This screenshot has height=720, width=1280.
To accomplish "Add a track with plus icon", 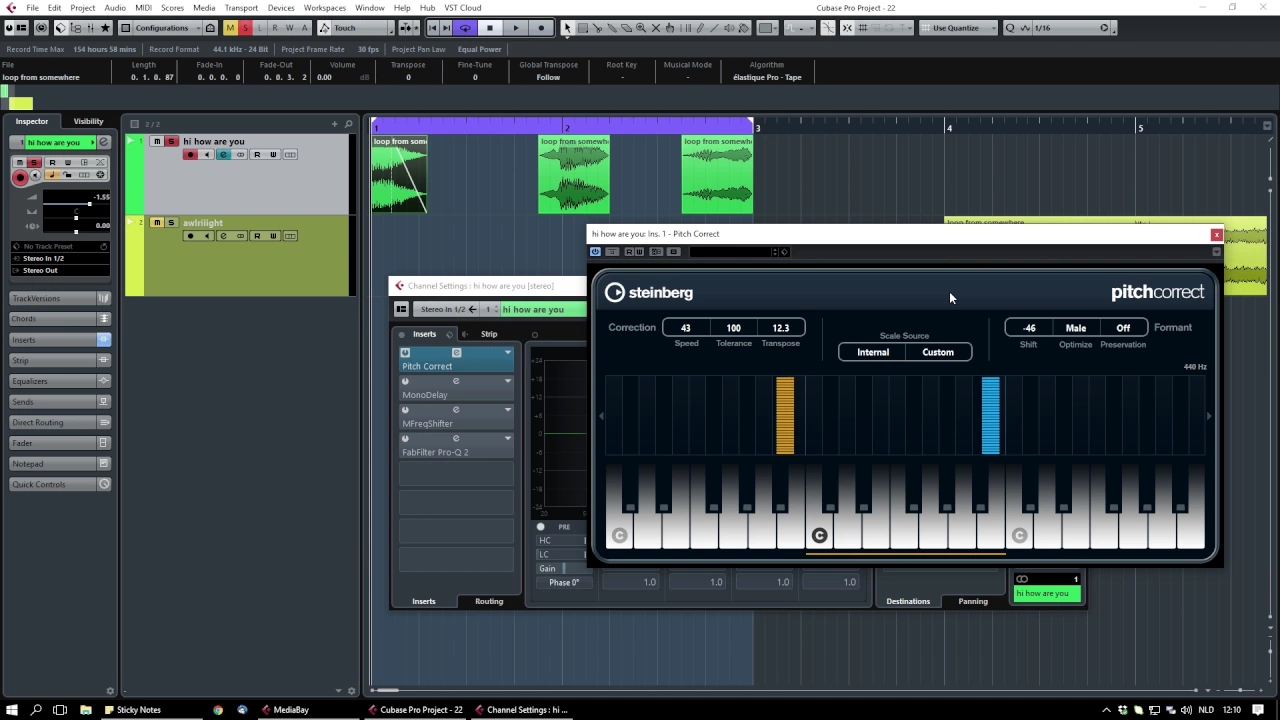I will pyautogui.click(x=335, y=124).
